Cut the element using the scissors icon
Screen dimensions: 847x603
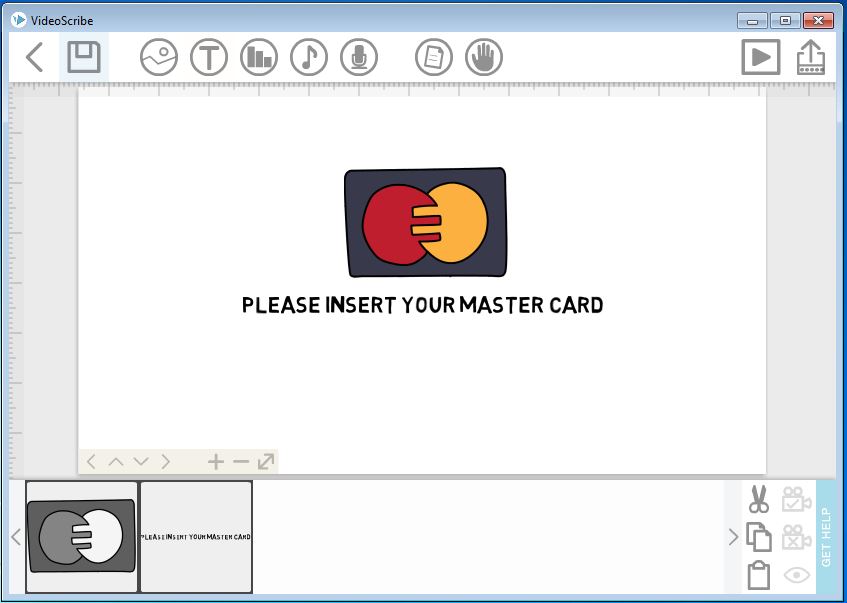pyautogui.click(x=758, y=498)
